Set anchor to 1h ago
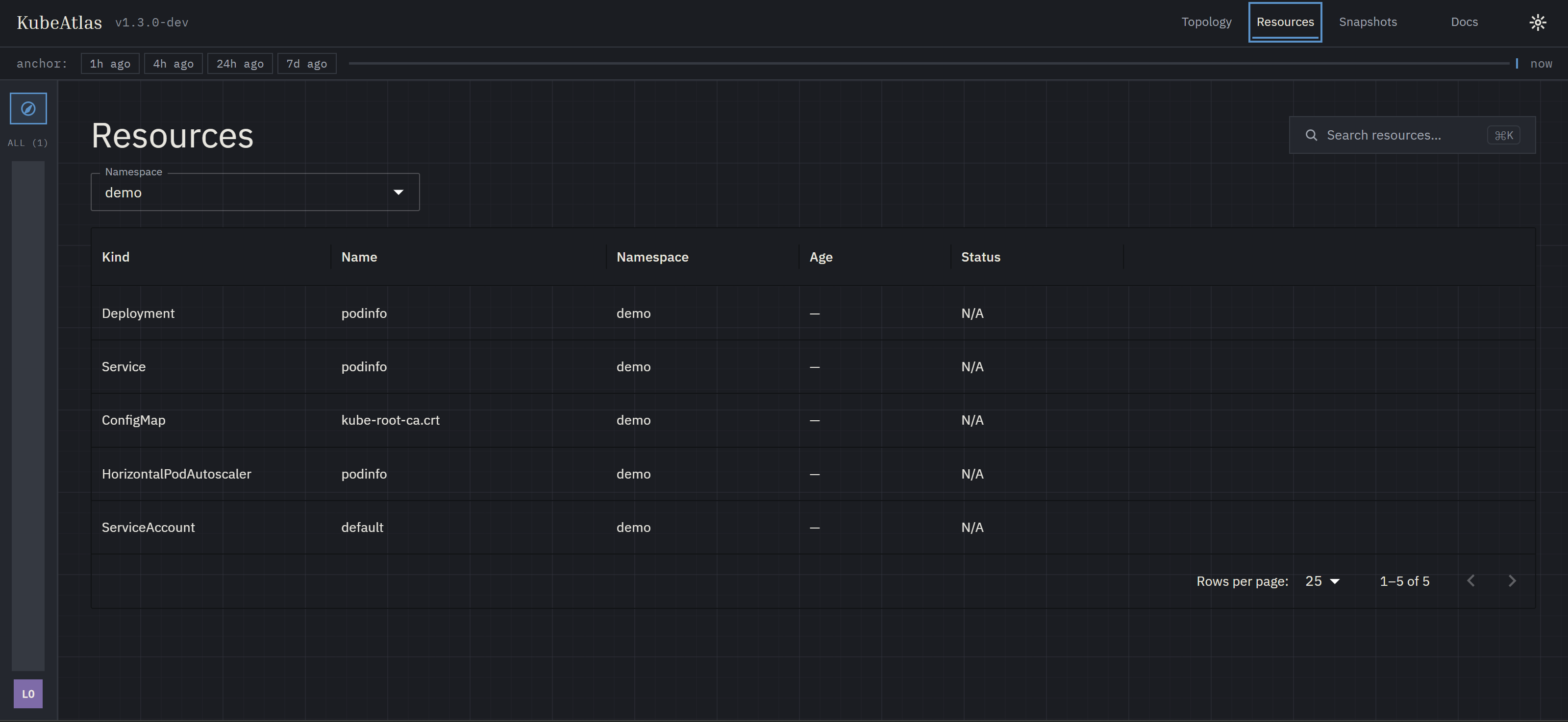1568x722 pixels. pyautogui.click(x=110, y=63)
